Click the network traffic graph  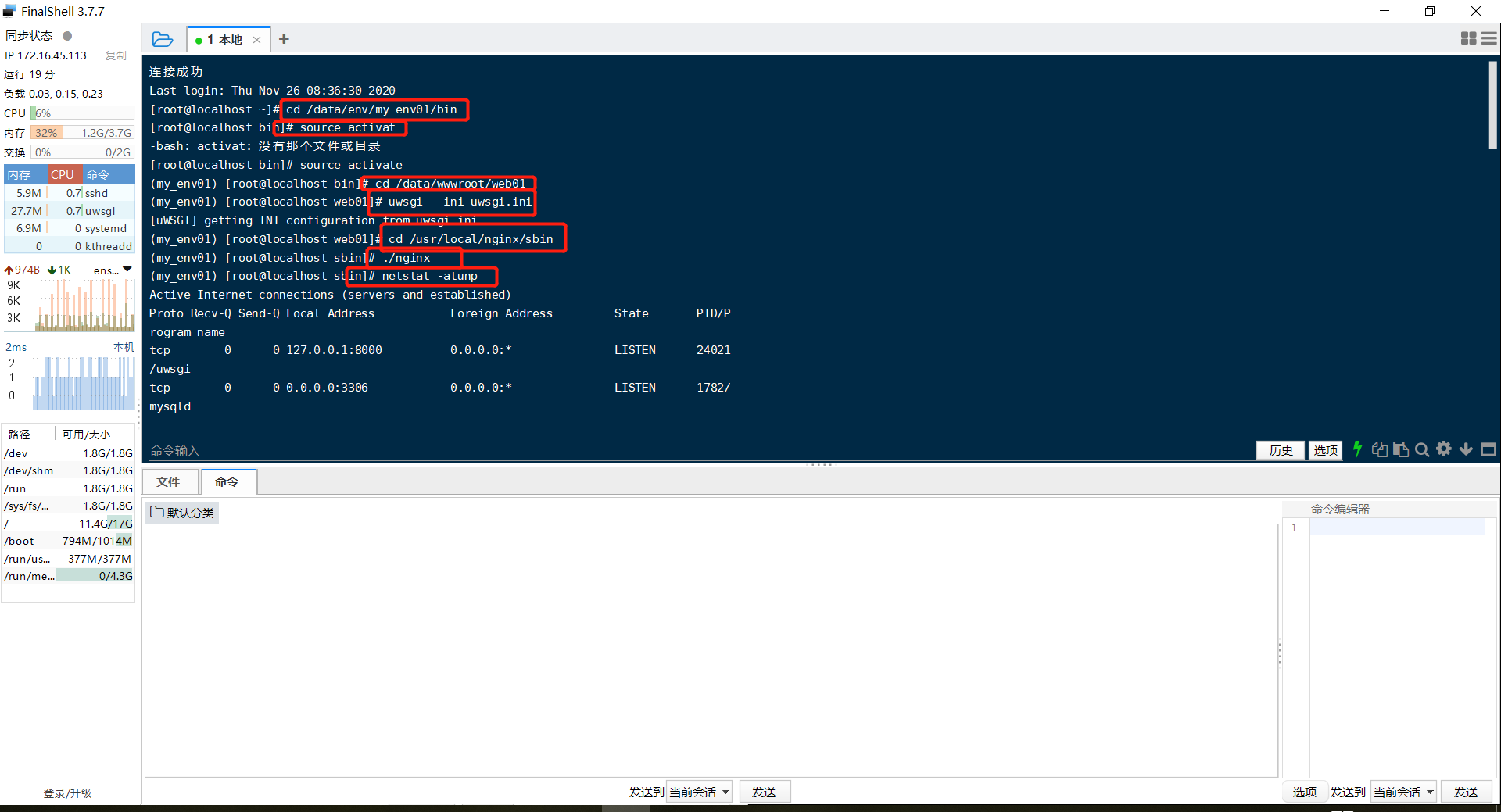click(x=82, y=305)
